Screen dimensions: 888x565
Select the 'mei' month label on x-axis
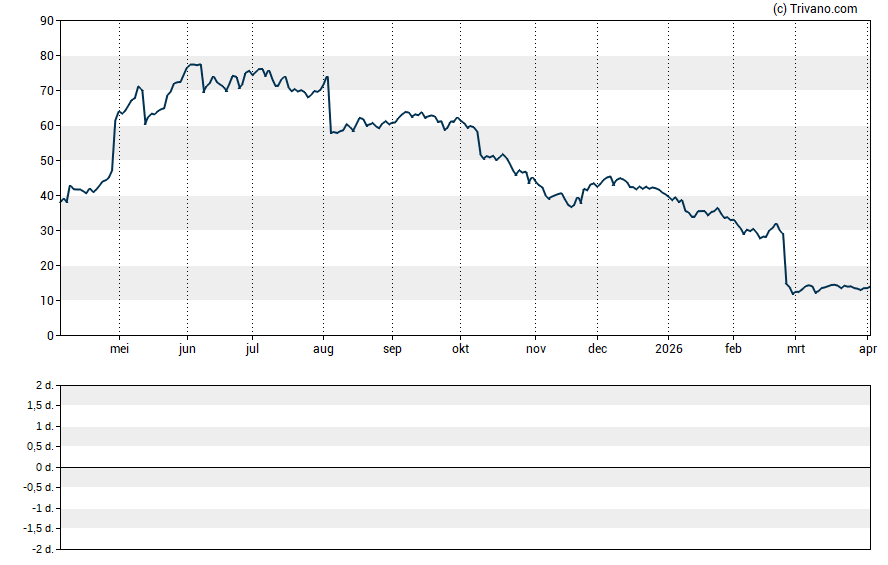pyautogui.click(x=119, y=349)
